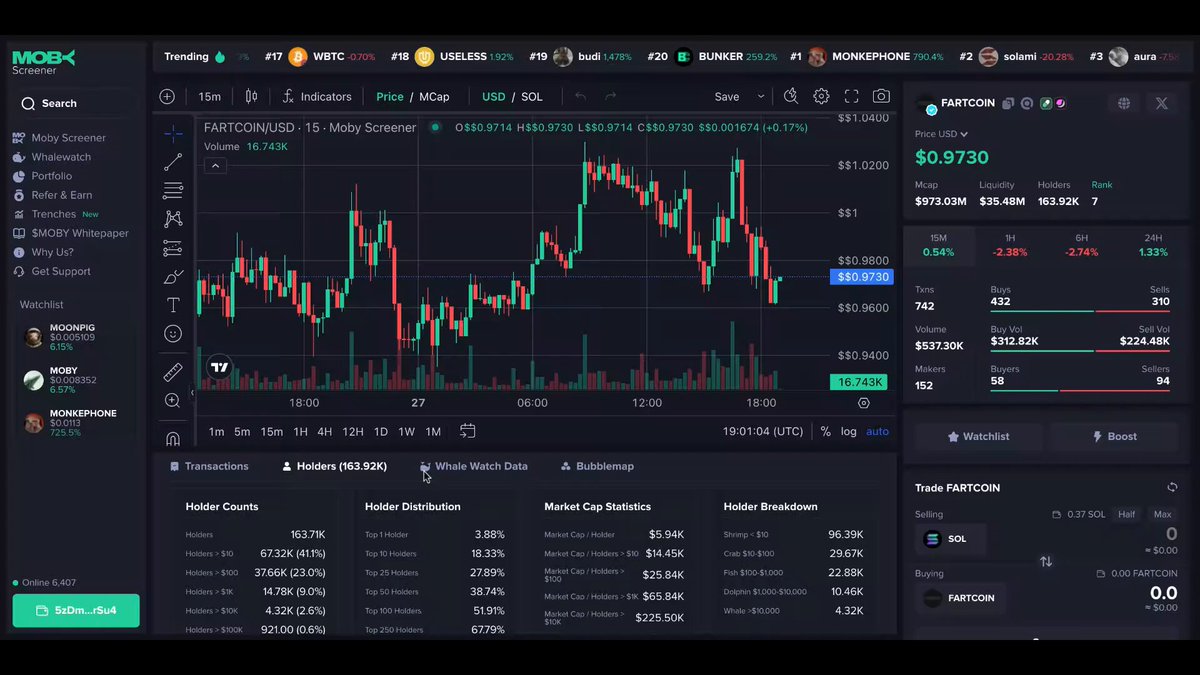This screenshot has height=675, width=1200.
Task: Add FARTCOIN to Watchlist button
Action: 978,436
